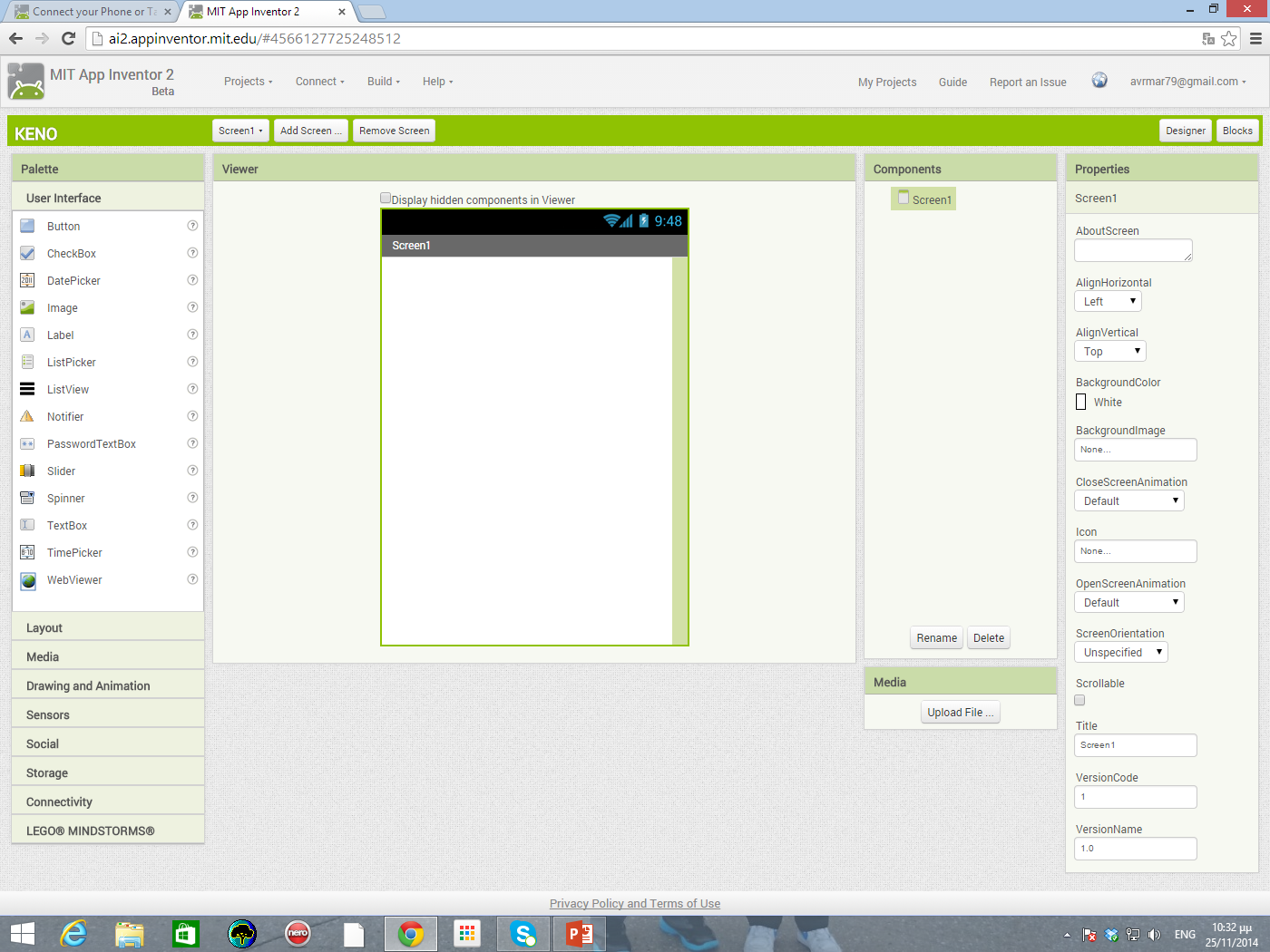Open Report an Issue link
The width and height of the screenshot is (1270, 952).
[1028, 82]
